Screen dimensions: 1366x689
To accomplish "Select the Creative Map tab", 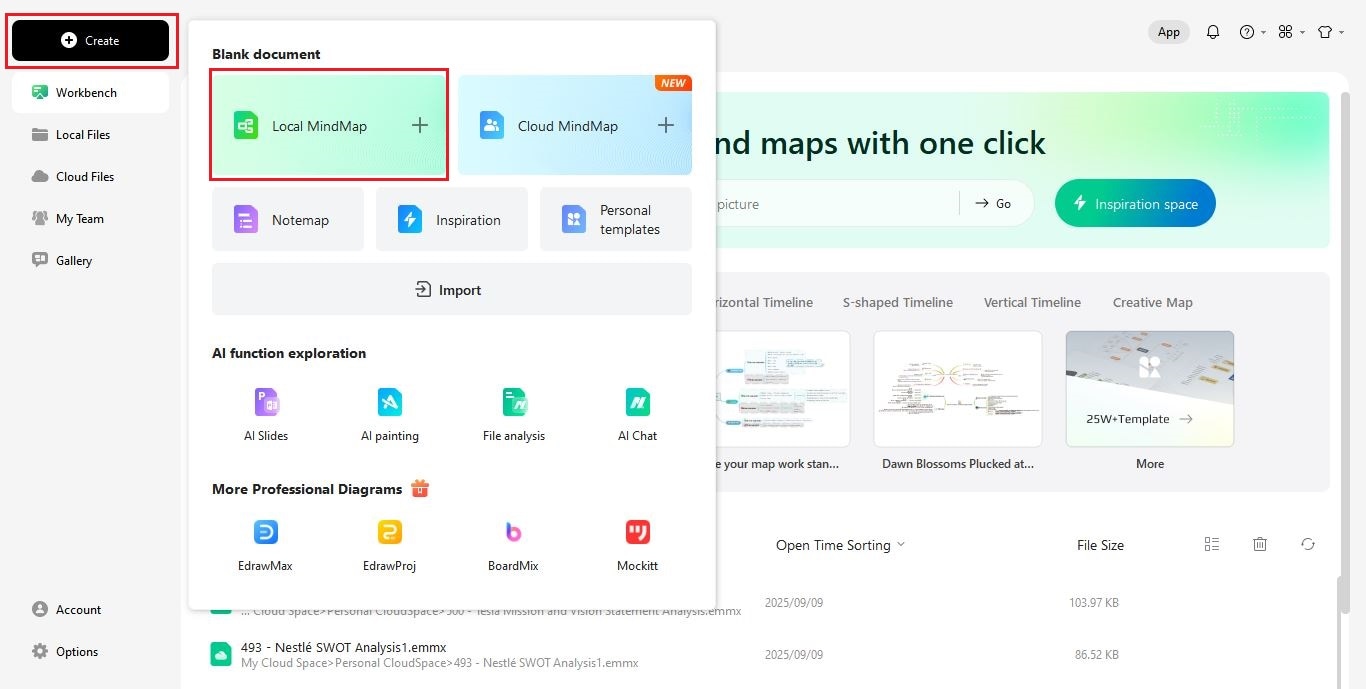I will pos(1151,301).
